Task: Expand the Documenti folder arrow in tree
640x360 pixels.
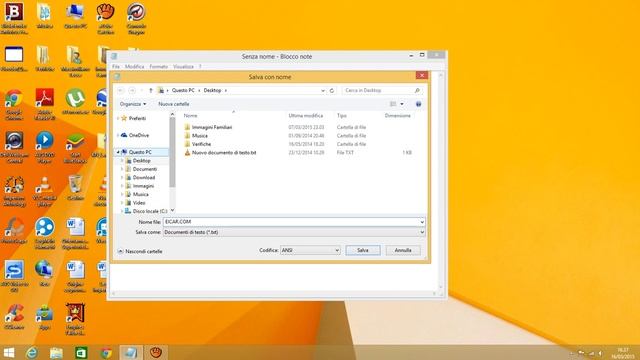Action: (122, 169)
